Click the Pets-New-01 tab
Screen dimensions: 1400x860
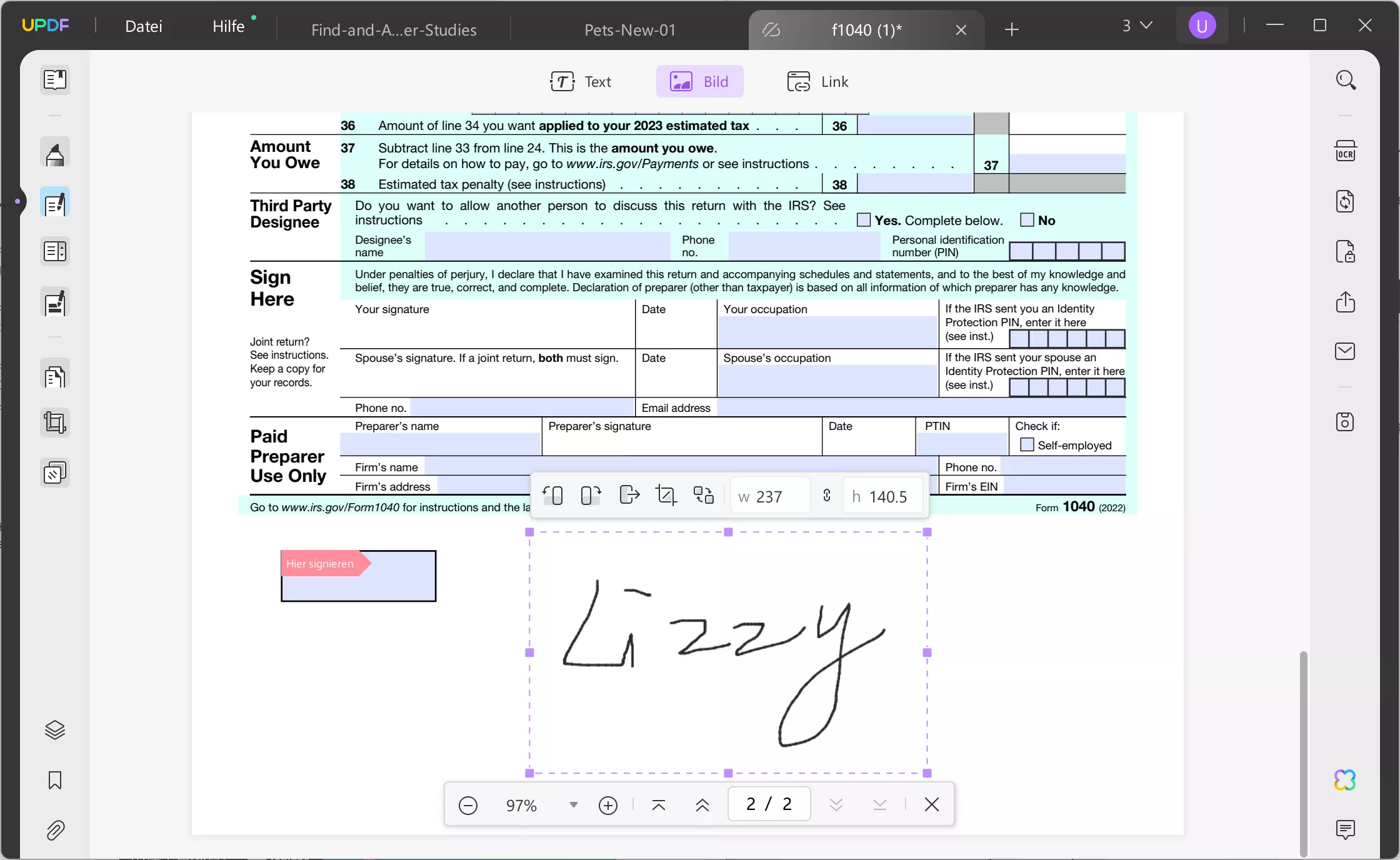pyautogui.click(x=630, y=29)
